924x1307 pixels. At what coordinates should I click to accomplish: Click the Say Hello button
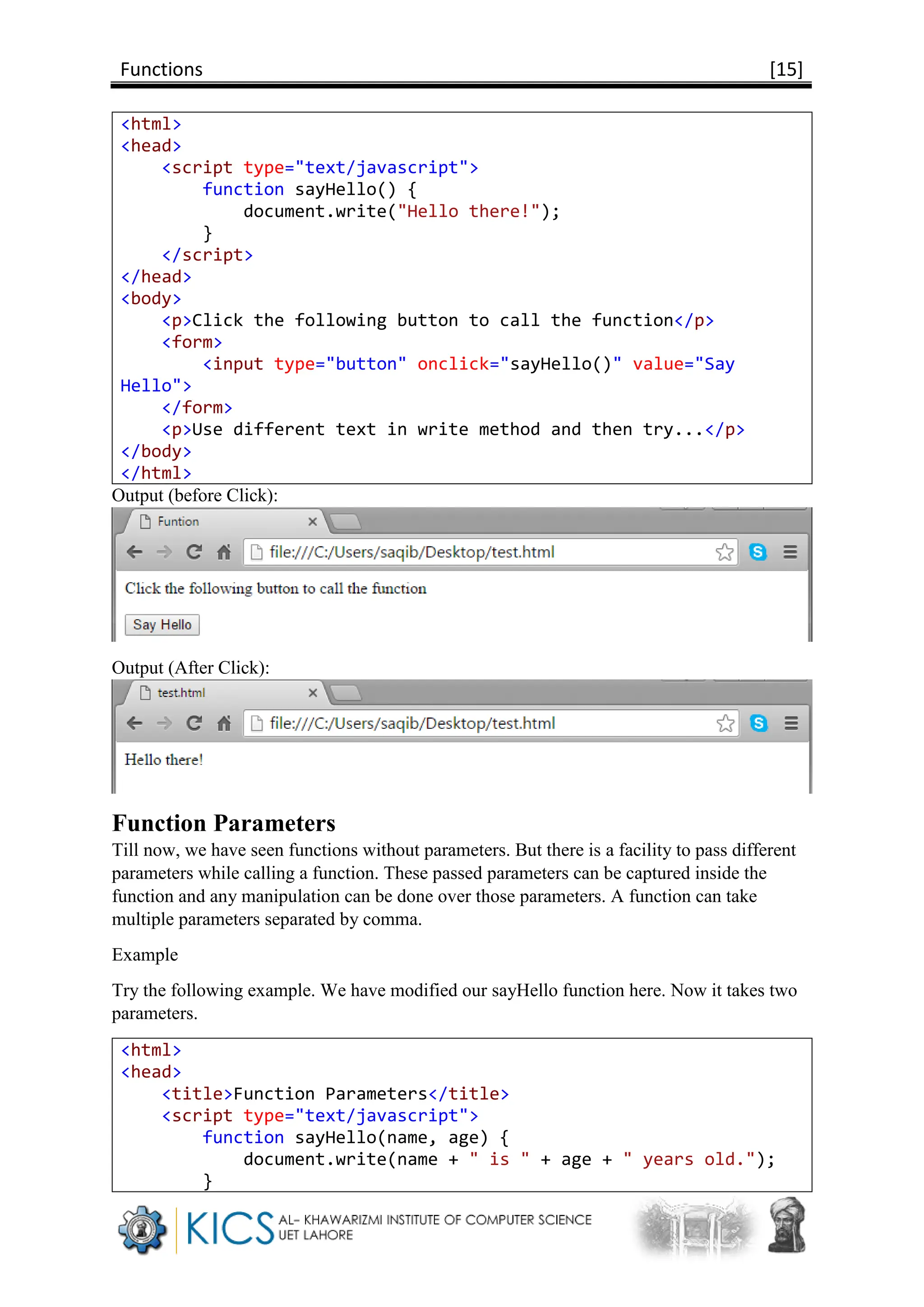click(x=162, y=625)
